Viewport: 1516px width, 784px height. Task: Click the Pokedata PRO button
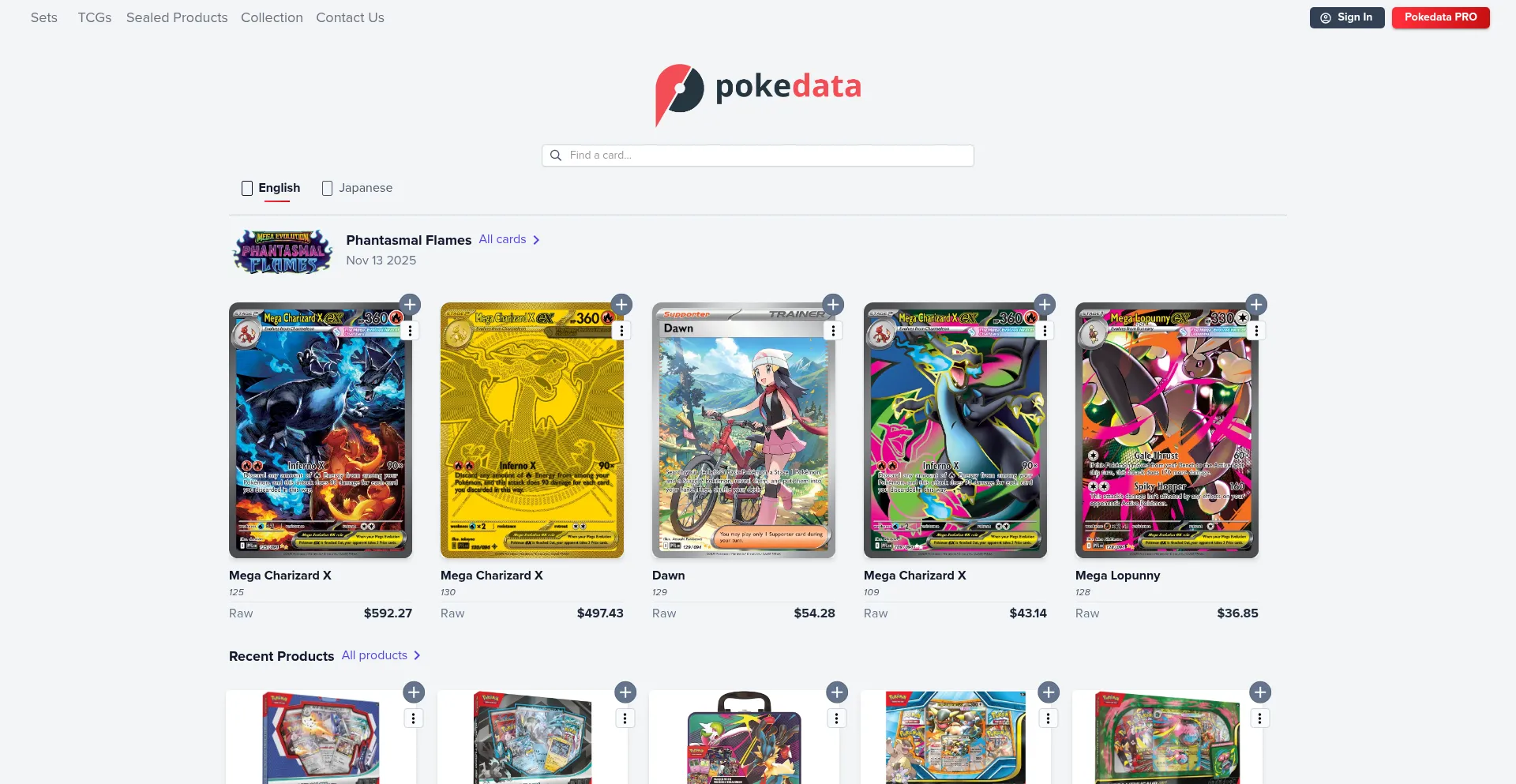(1441, 17)
